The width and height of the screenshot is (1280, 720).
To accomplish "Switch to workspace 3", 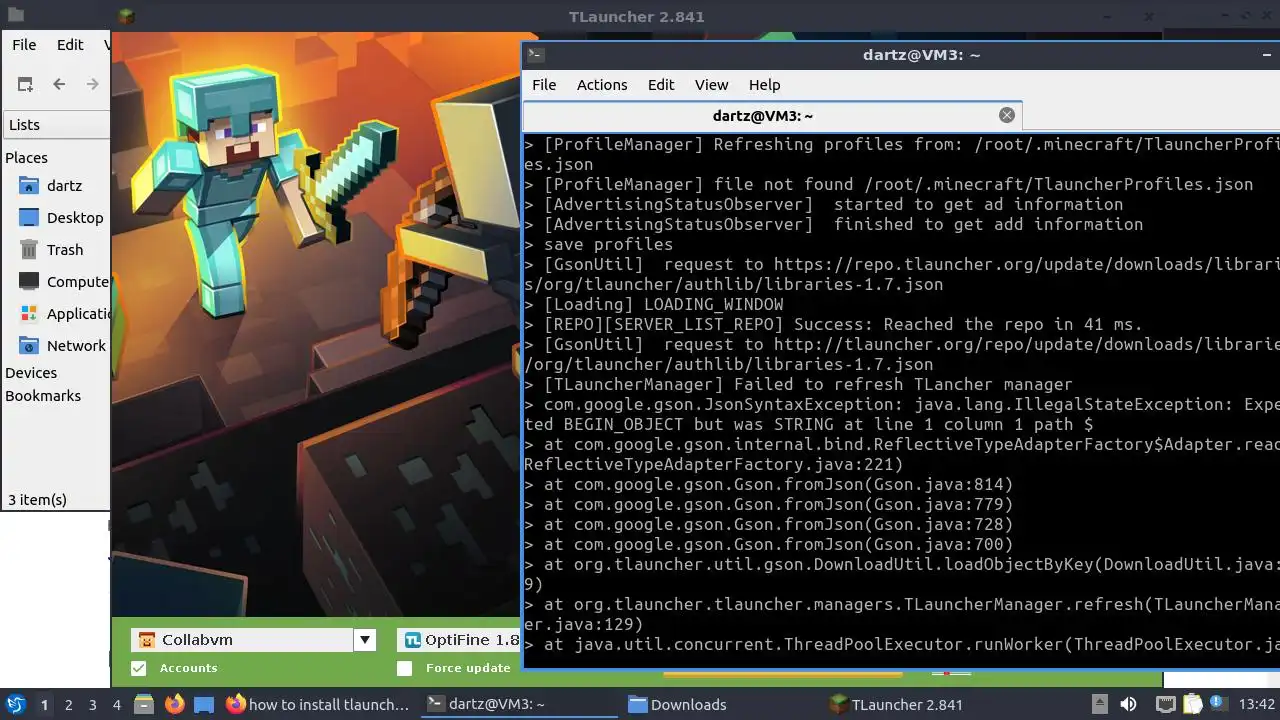I will tap(92, 704).
